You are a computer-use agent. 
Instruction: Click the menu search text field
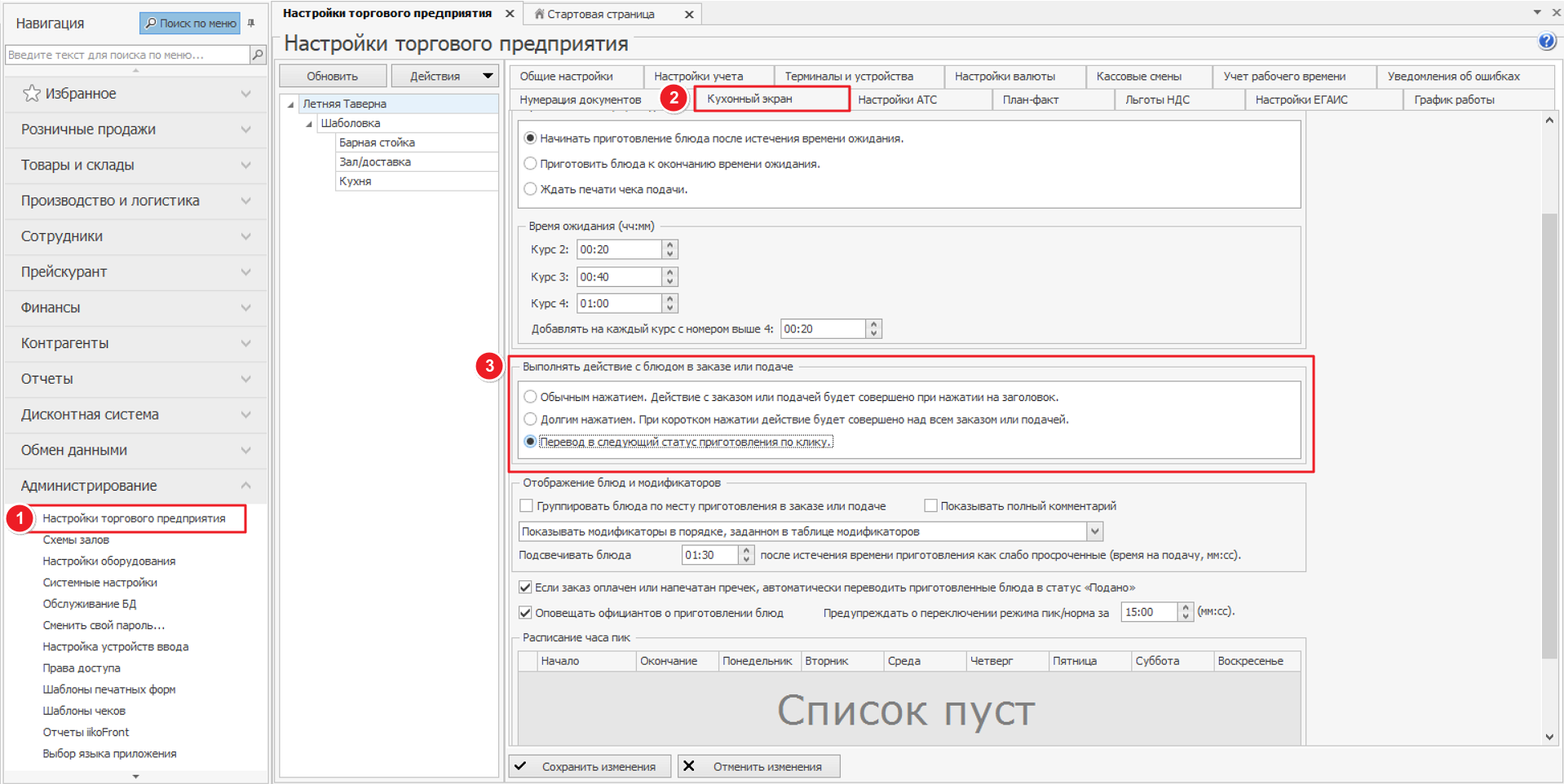point(127,55)
